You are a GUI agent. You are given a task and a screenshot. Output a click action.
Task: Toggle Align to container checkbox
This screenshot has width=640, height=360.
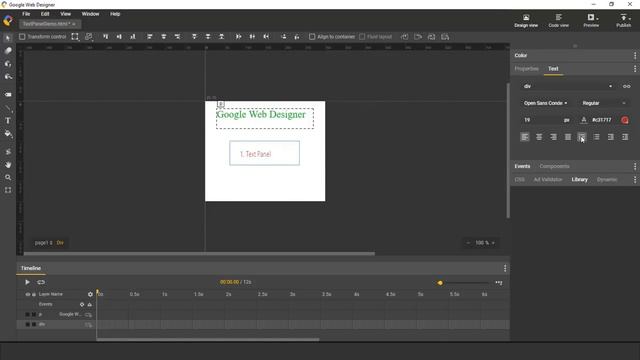click(x=312, y=37)
